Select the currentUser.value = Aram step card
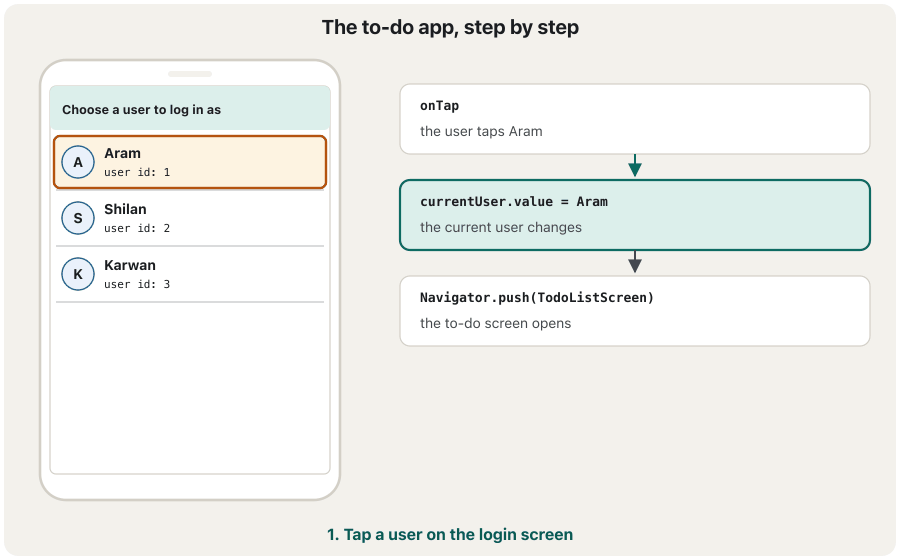 coord(635,215)
